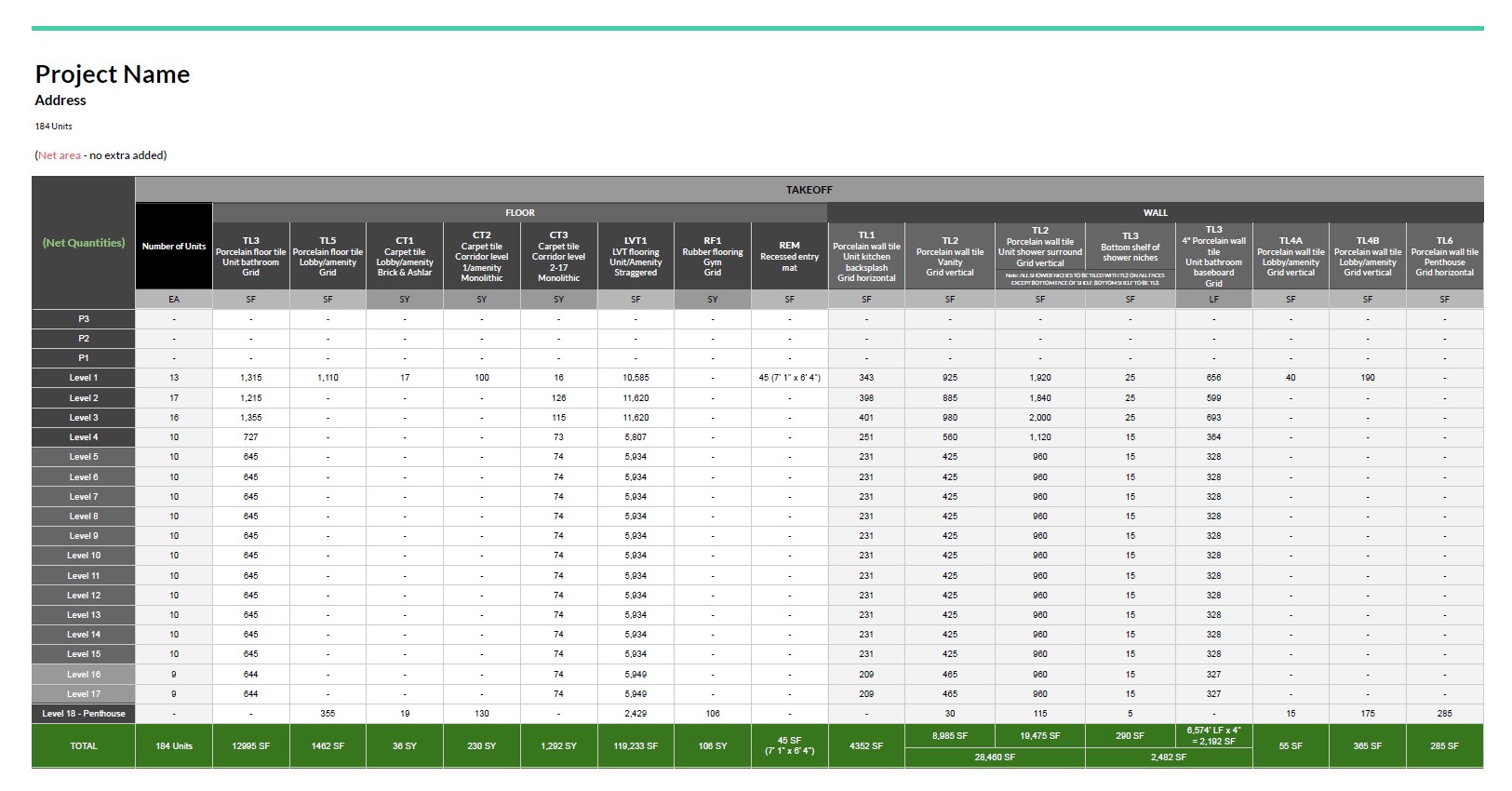Click the P3 row label
This screenshot has height=791, width=1512.
tap(84, 319)
